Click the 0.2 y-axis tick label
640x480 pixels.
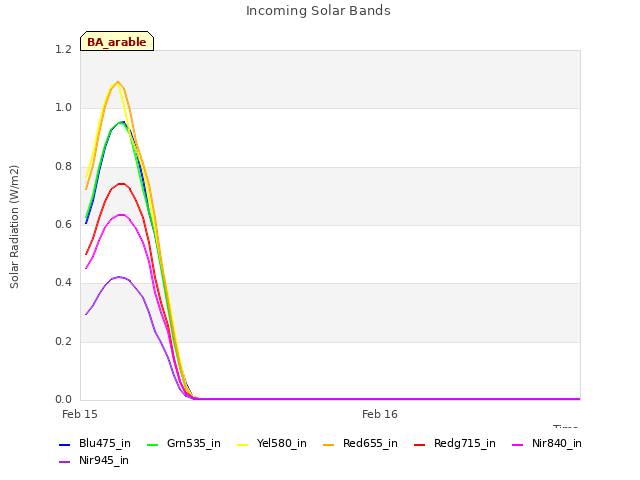[64, 341]
